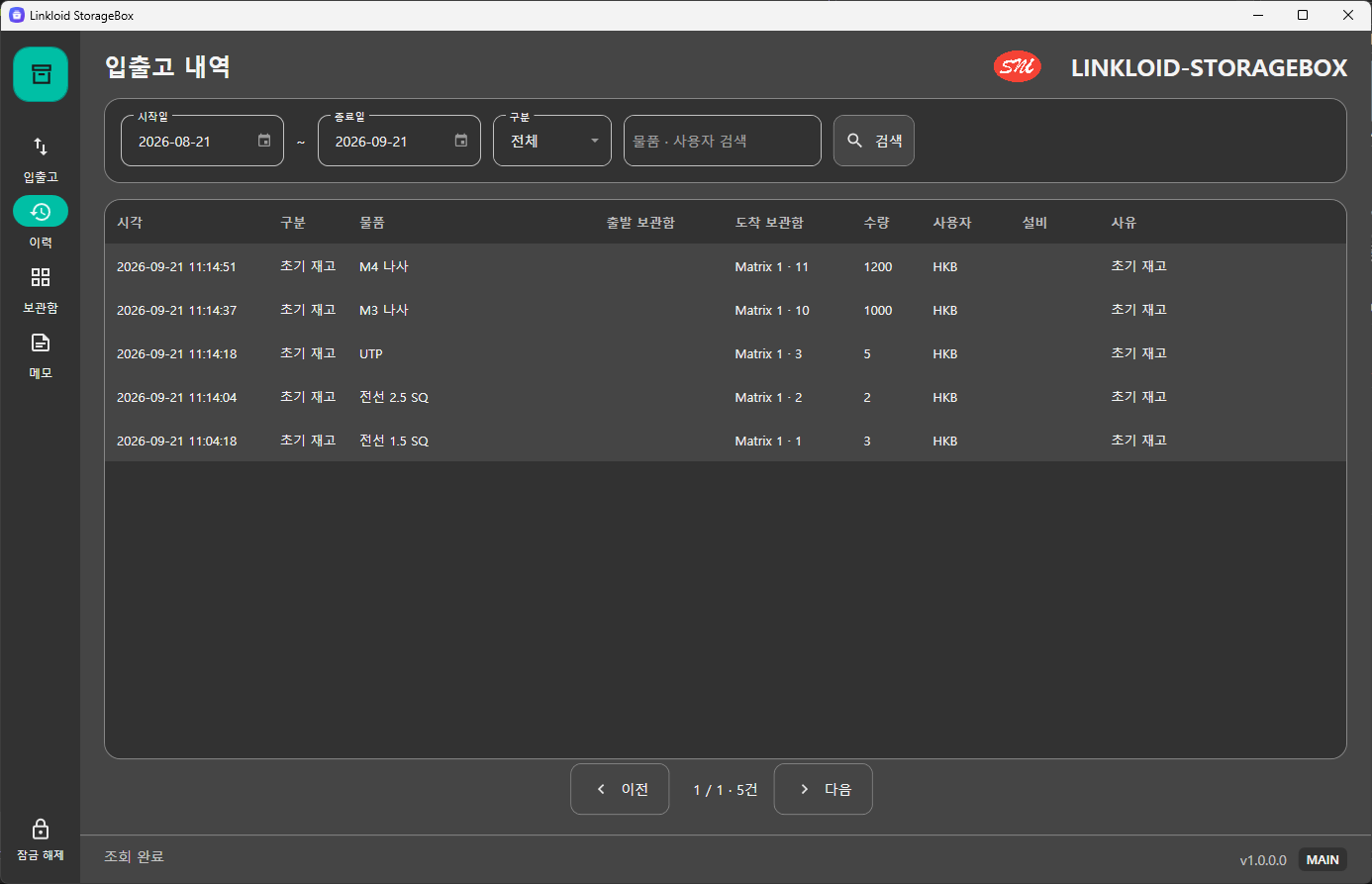Click the Matrix 1 · 11 cell
This screenshot has width=1372, height=884.
[x=772, y=266]
